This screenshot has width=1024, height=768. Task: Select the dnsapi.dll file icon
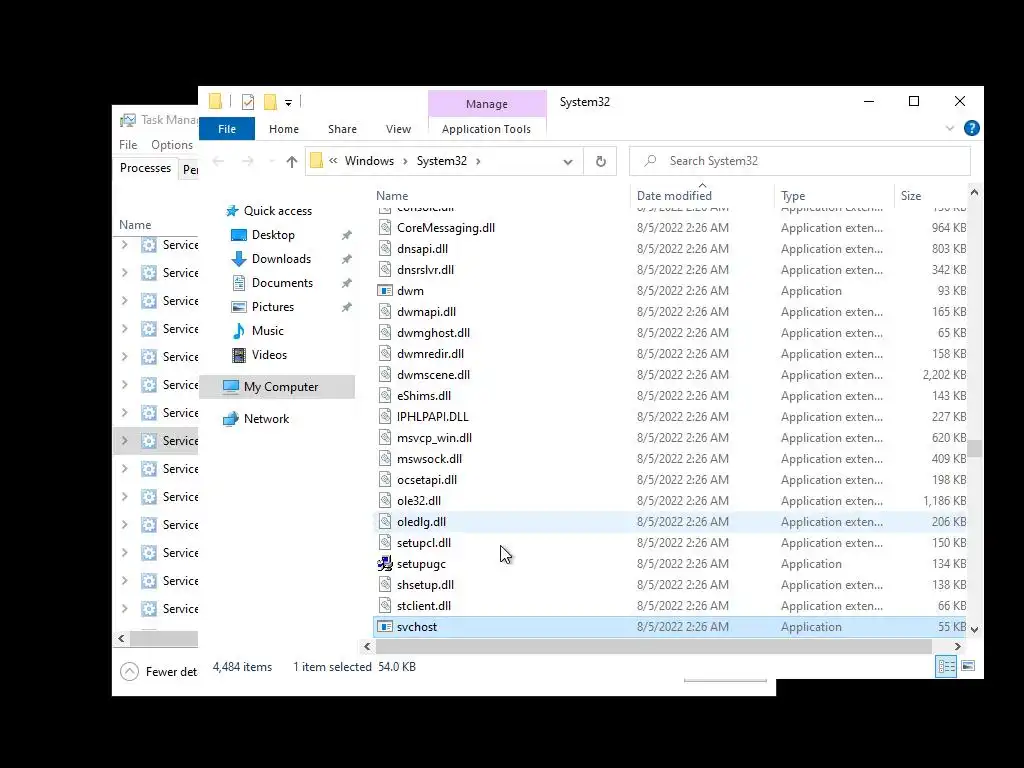(x=385, y=249)
